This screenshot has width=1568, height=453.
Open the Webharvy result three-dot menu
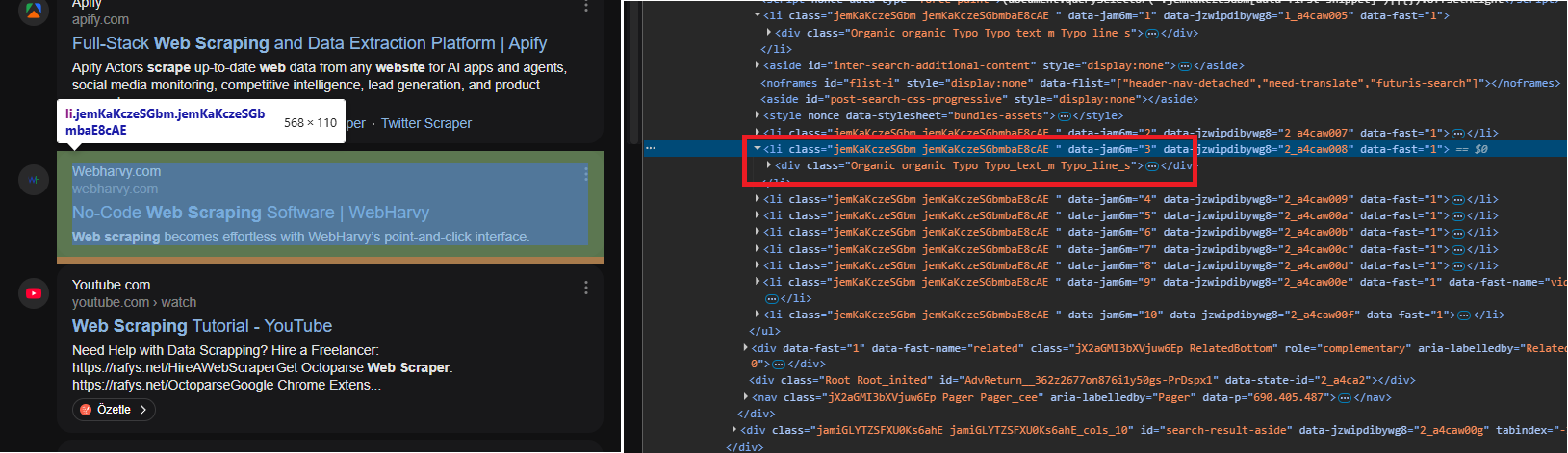tap(585, 173)
